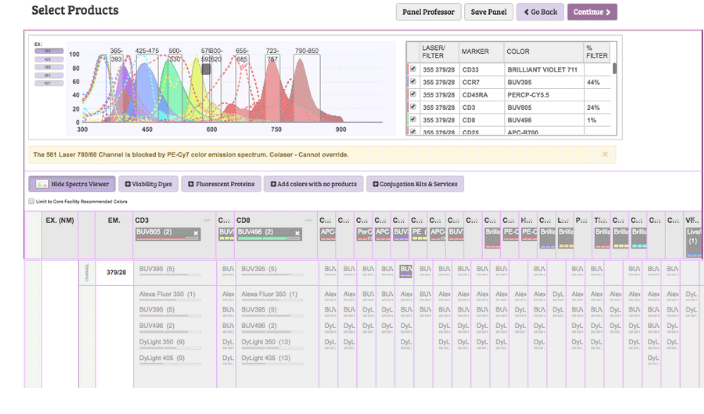Toggle Limit to Core Facility Recommended Colors
Screen dimensions: 704x414
pos(31,201)
